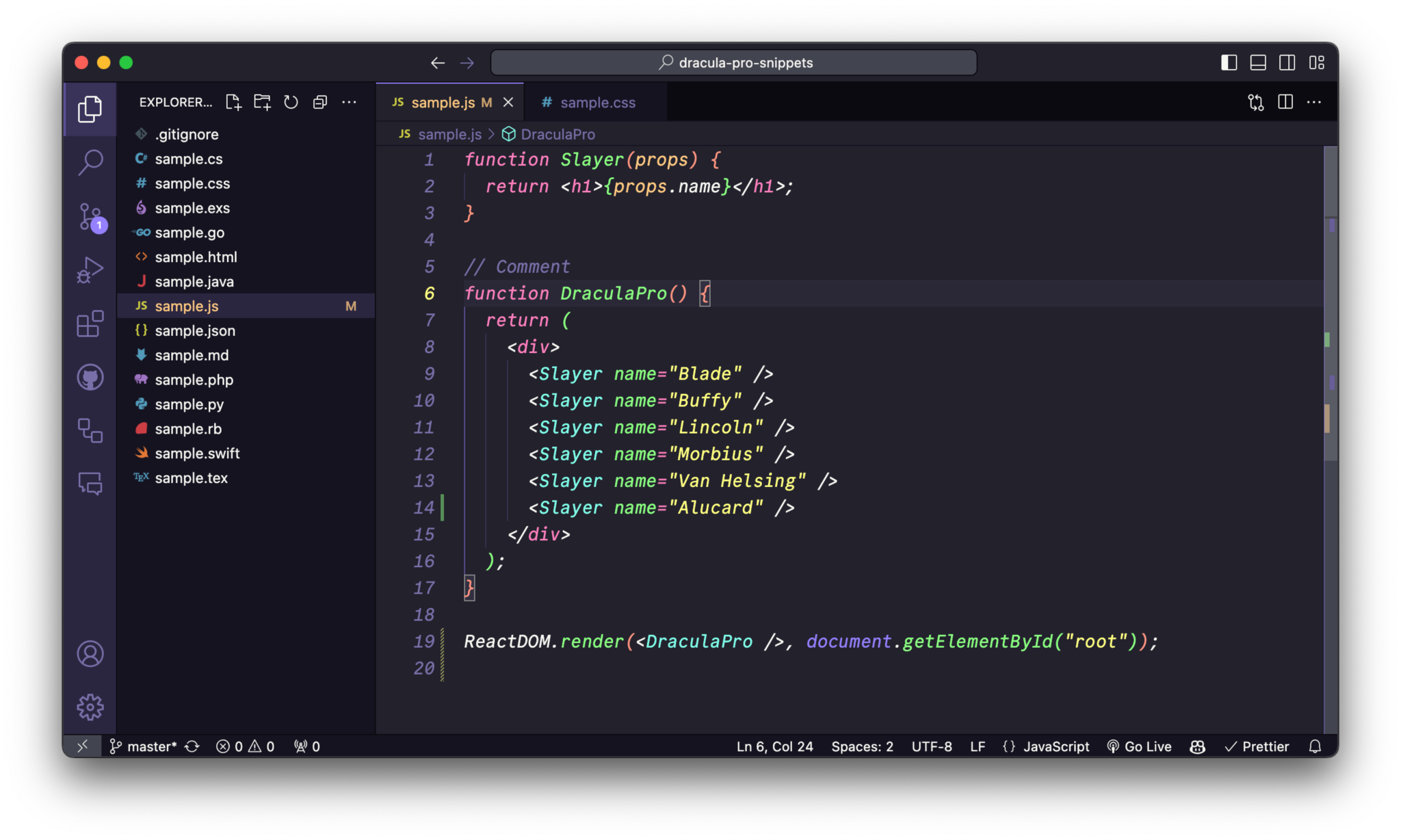Open the Source Control view
The image size is (1401, 840).
(90, 215)
